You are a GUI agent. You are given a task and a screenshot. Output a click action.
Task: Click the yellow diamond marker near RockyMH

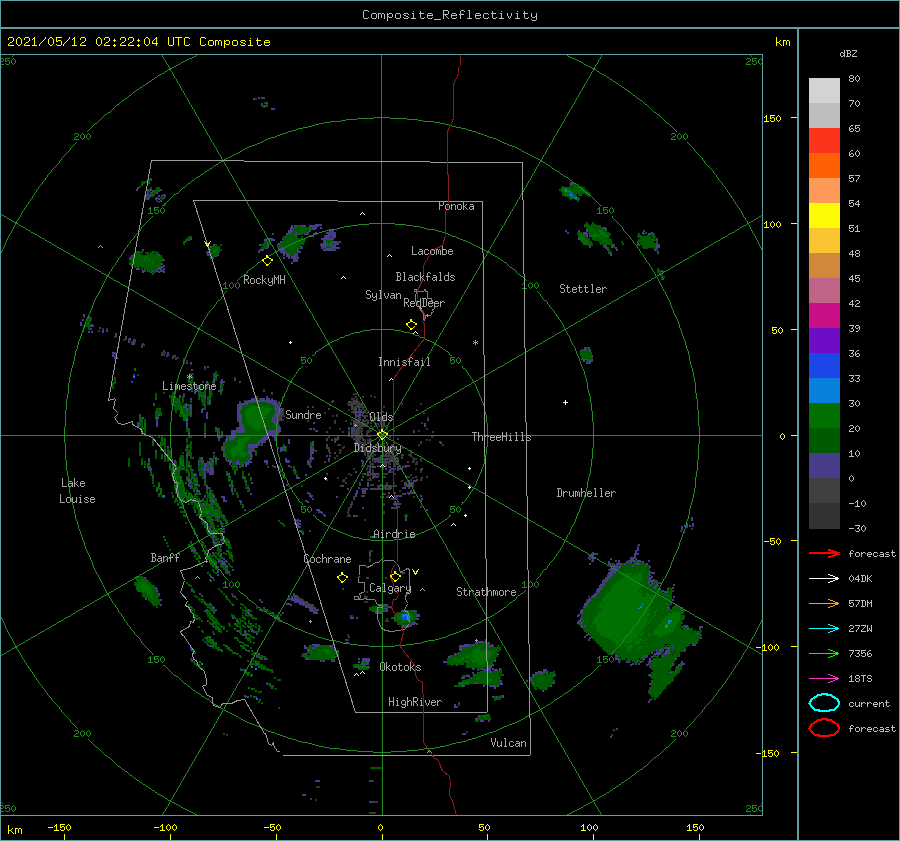267,261
